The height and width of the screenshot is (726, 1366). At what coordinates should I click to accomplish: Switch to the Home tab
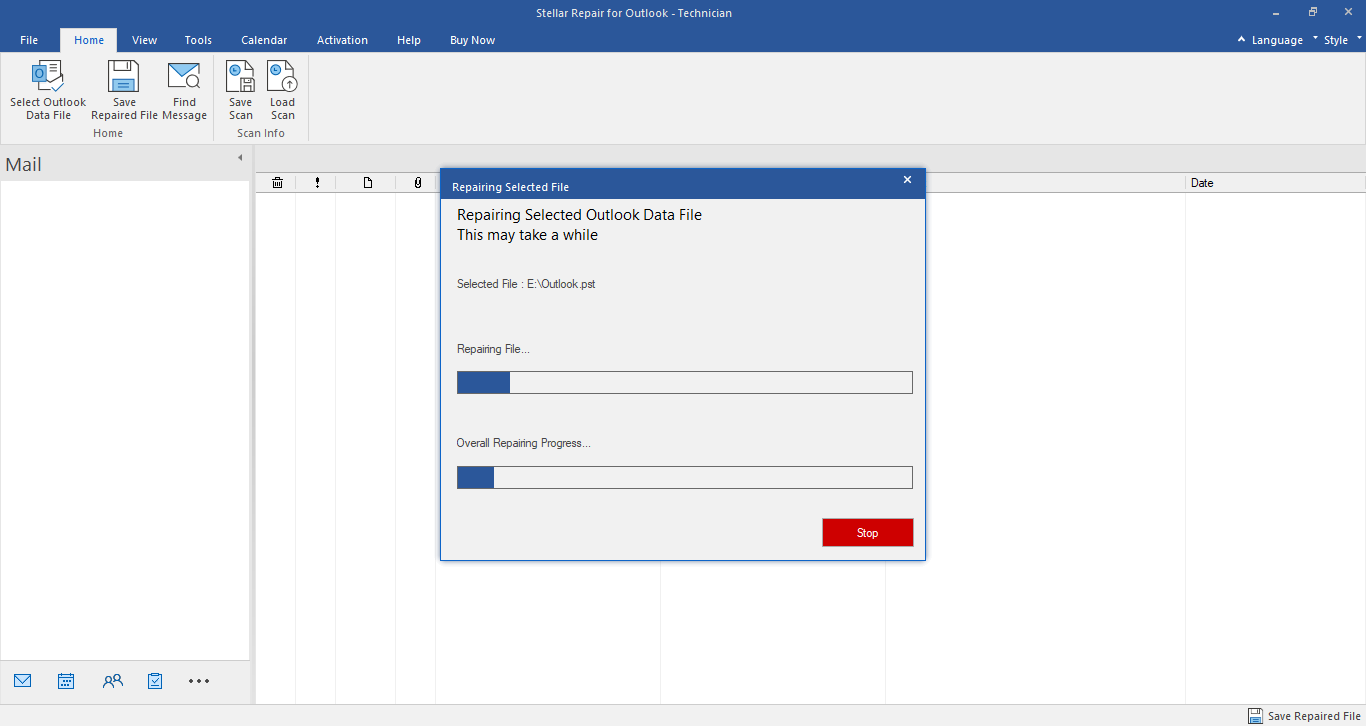coord(89,40)
